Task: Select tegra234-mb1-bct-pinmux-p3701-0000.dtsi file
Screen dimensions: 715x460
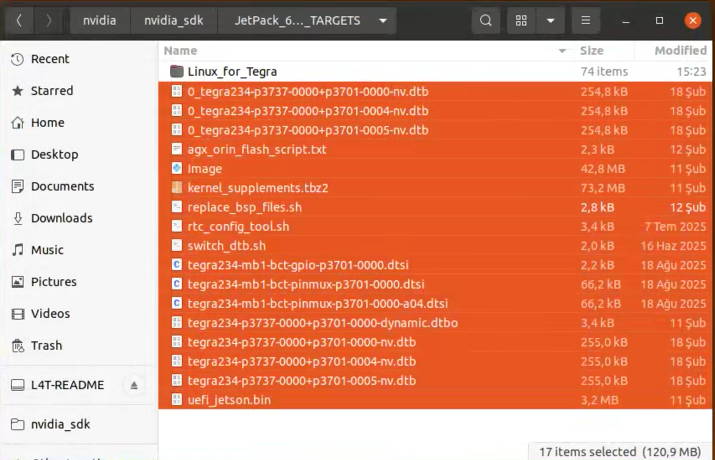Action: click(x=435, y=284)
